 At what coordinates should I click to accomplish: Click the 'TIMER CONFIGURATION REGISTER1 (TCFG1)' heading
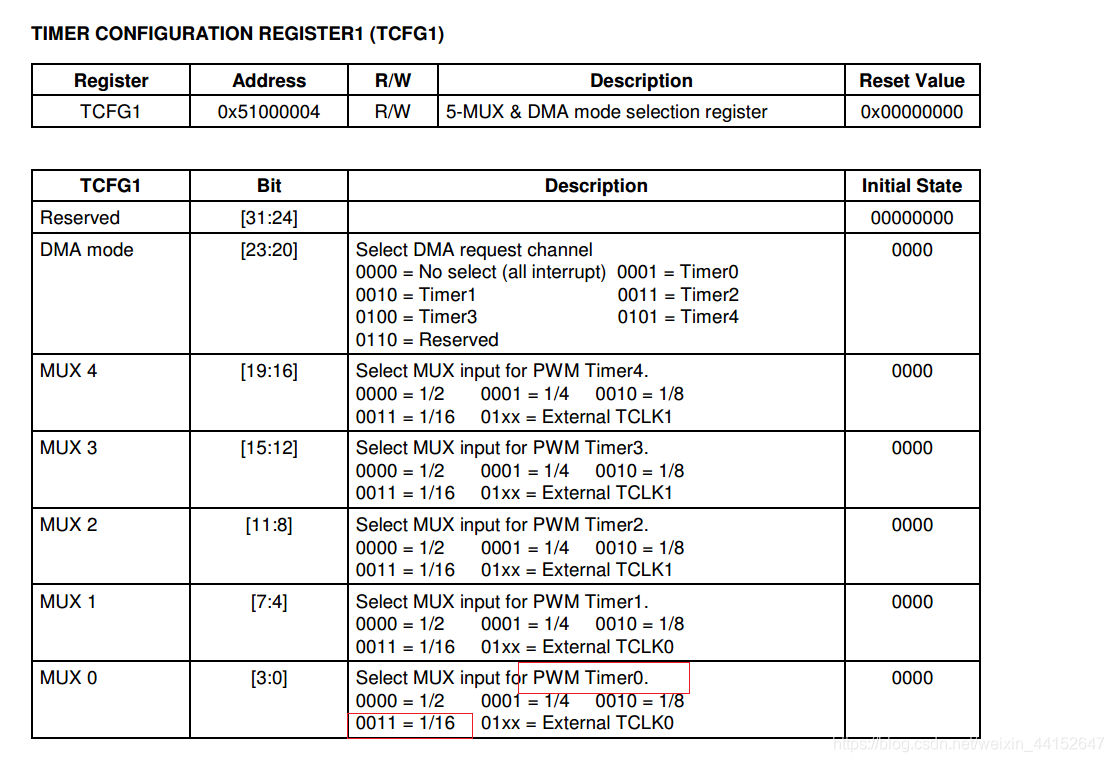click(238, 34)
